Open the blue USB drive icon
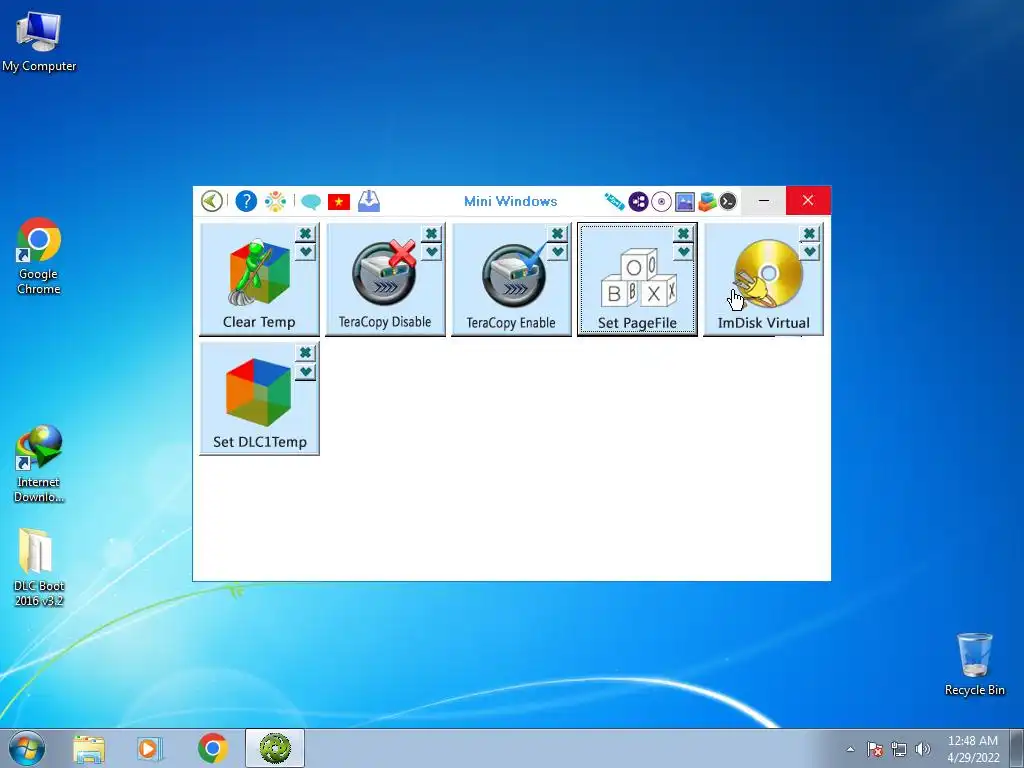Viewport: 1024px width, 768px height. pyautogui.click(x=614, y=201)
